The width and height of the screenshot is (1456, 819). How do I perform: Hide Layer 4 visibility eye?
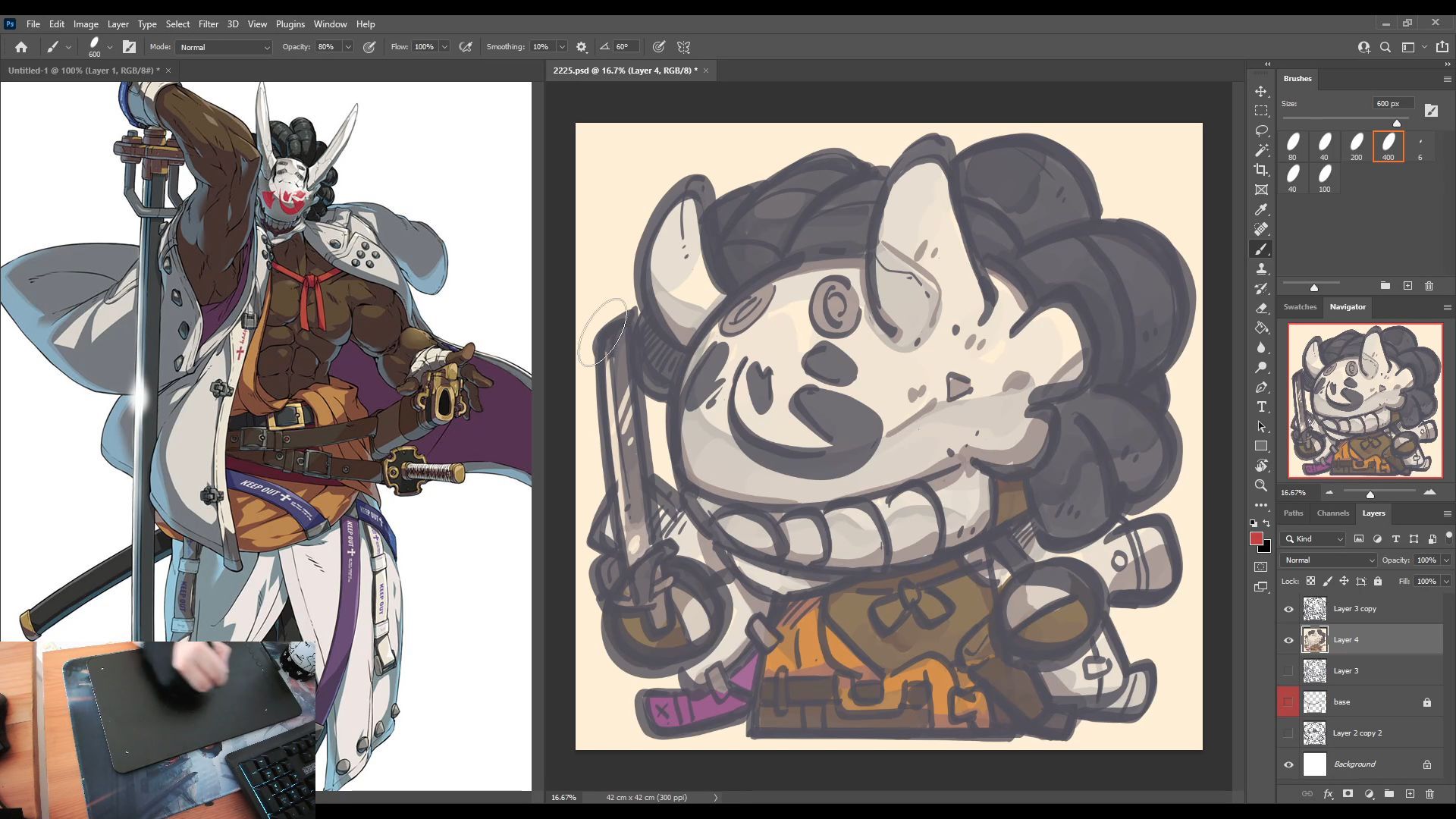pyautogui.click(x=1288, y=640)
